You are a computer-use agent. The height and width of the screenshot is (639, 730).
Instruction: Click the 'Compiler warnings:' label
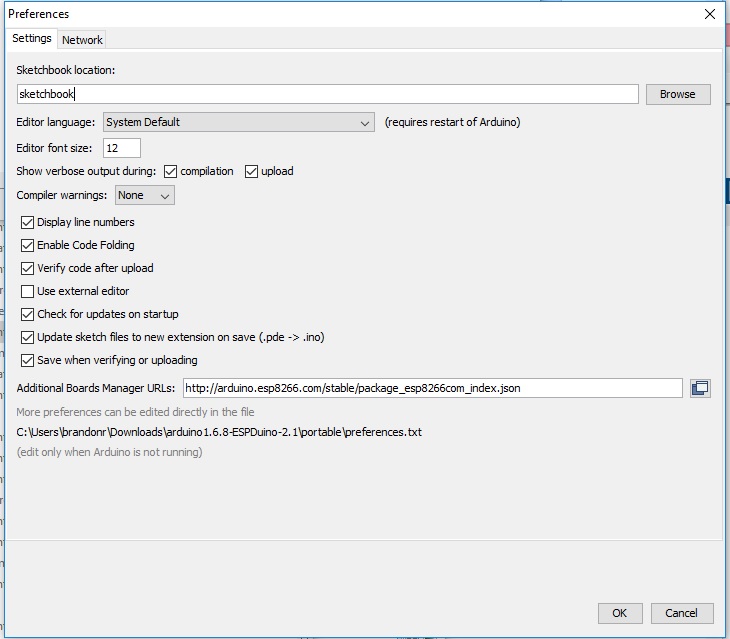[x=61, y=195]
